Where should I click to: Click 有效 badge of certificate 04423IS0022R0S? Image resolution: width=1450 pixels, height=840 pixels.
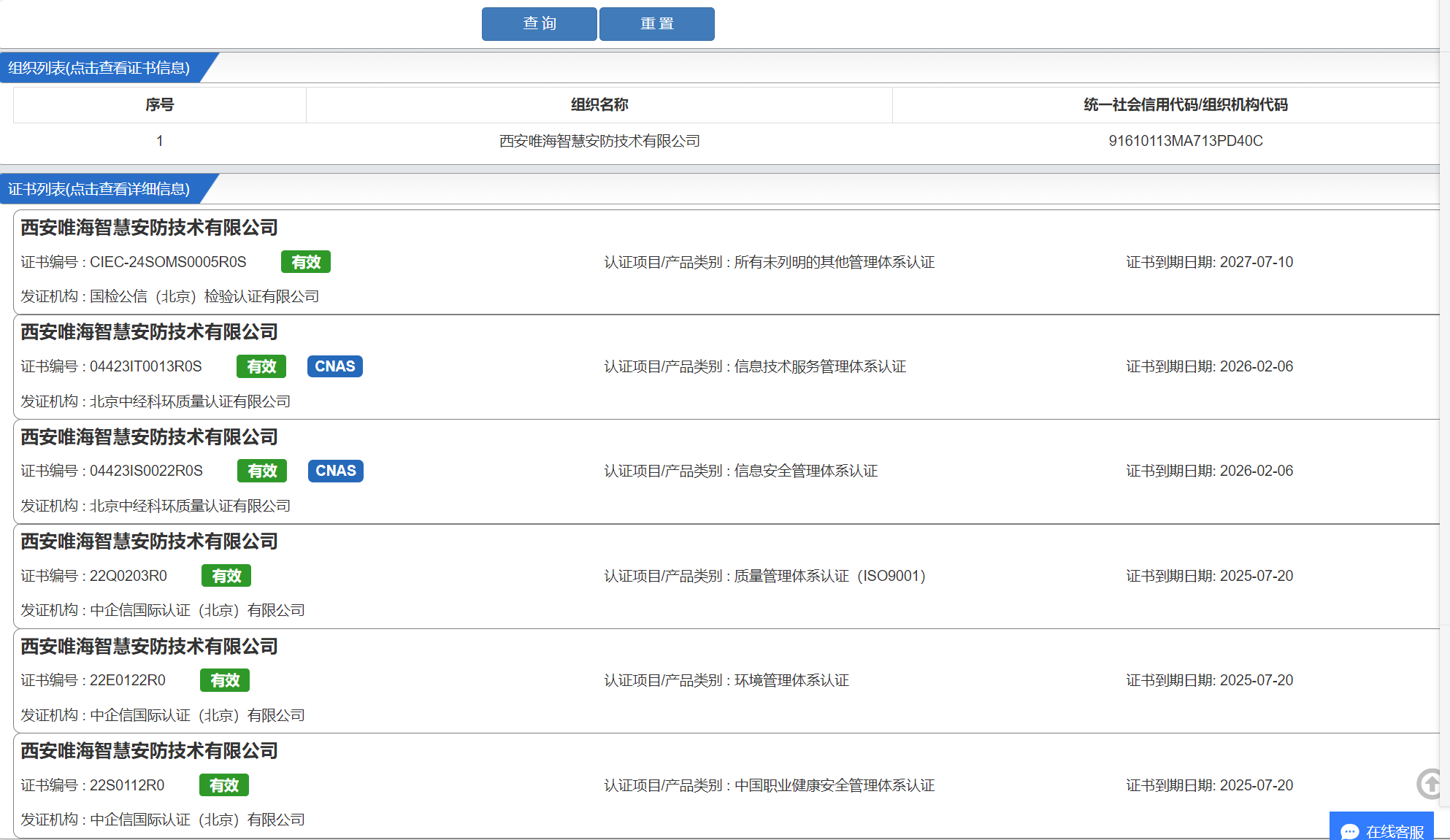pos(262,471)
